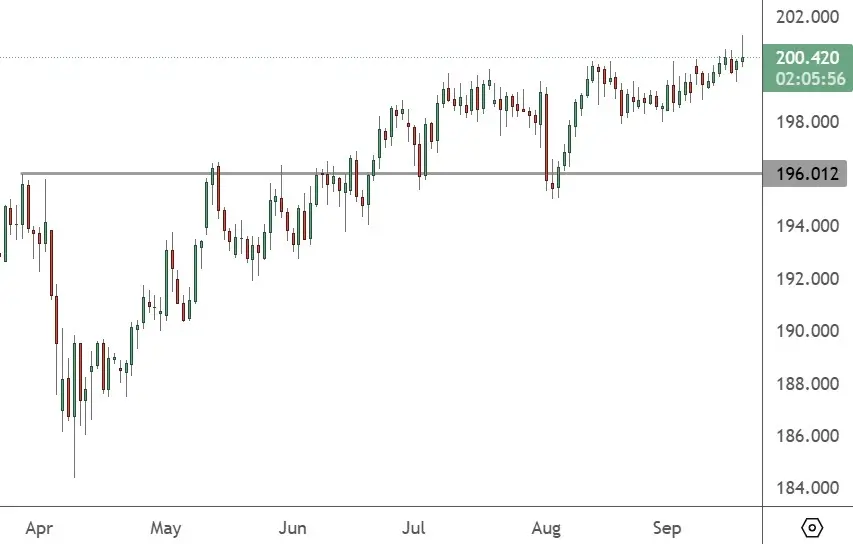Screen dimensions: 853x544
Task: Click the 202.000 price axis label
Action: 807,17
